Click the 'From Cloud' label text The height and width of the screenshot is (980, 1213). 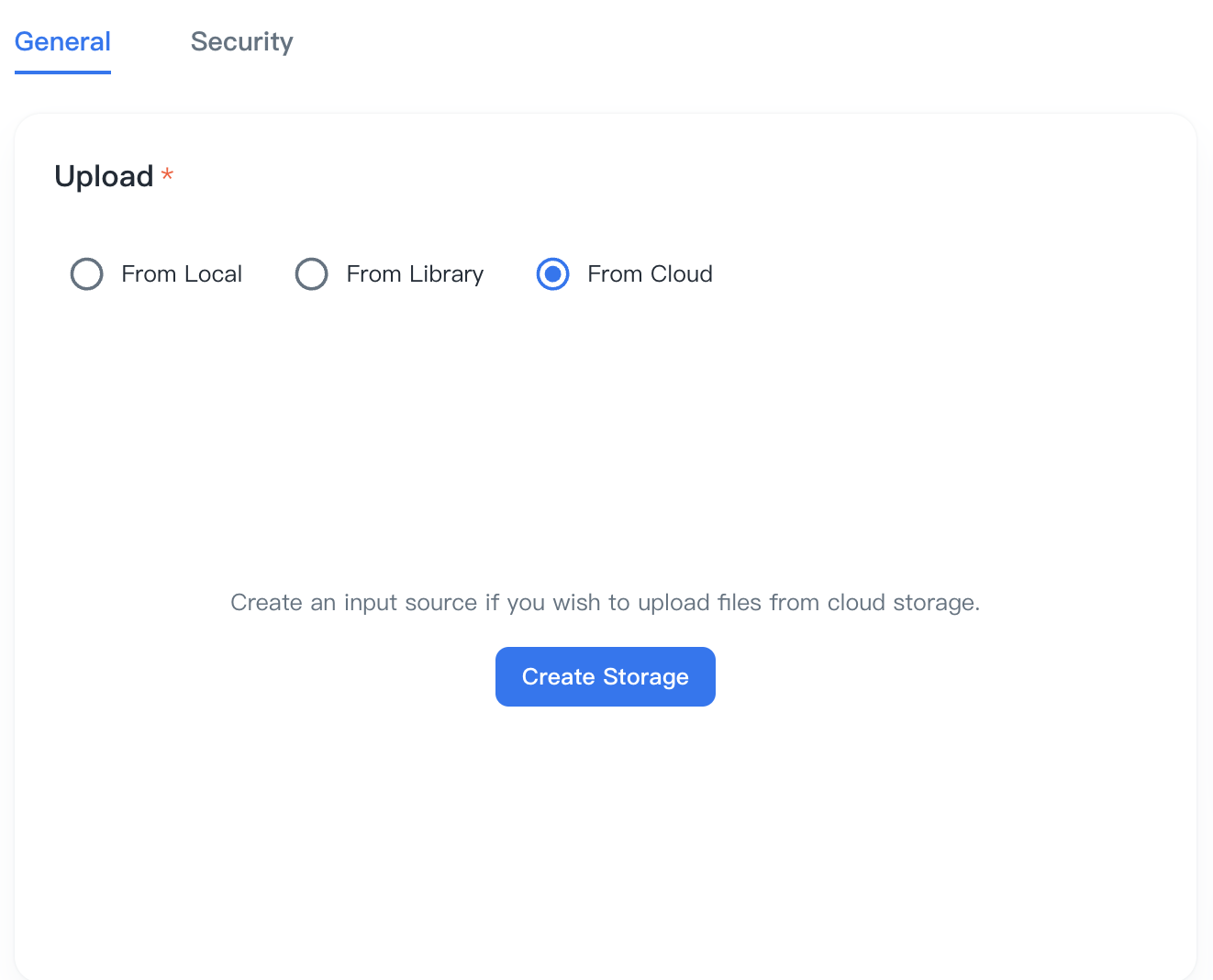point(650,274)
